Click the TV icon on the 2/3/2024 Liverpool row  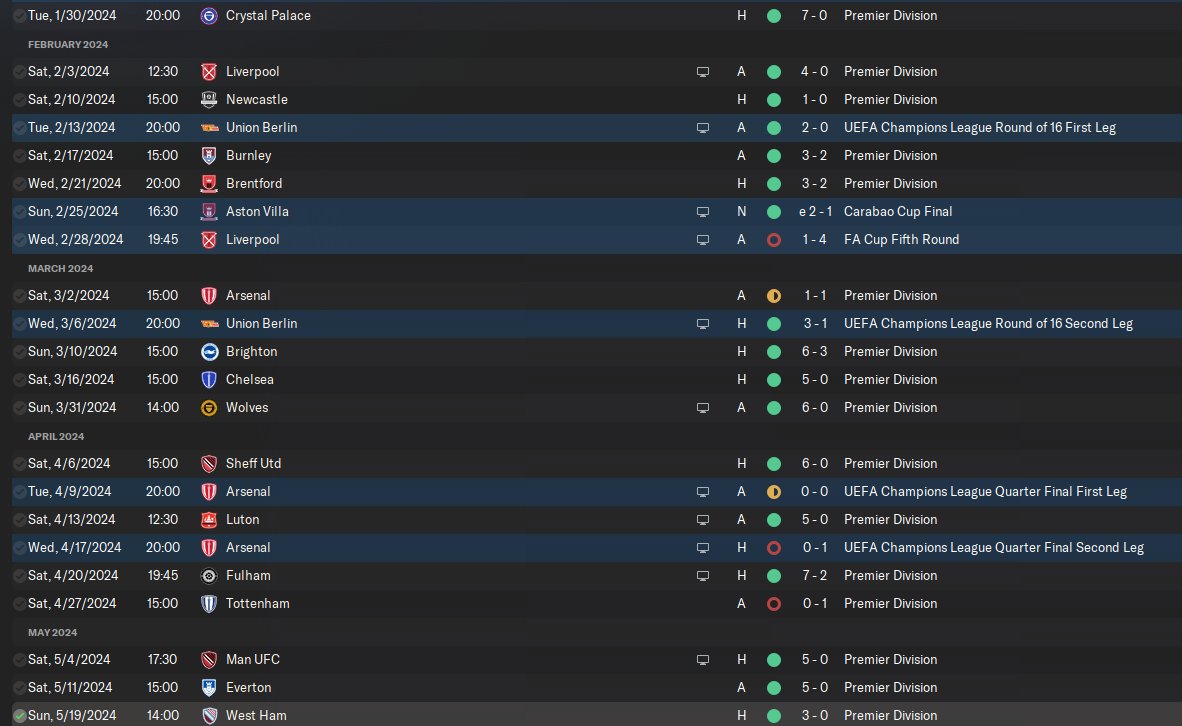coord(703,72)
